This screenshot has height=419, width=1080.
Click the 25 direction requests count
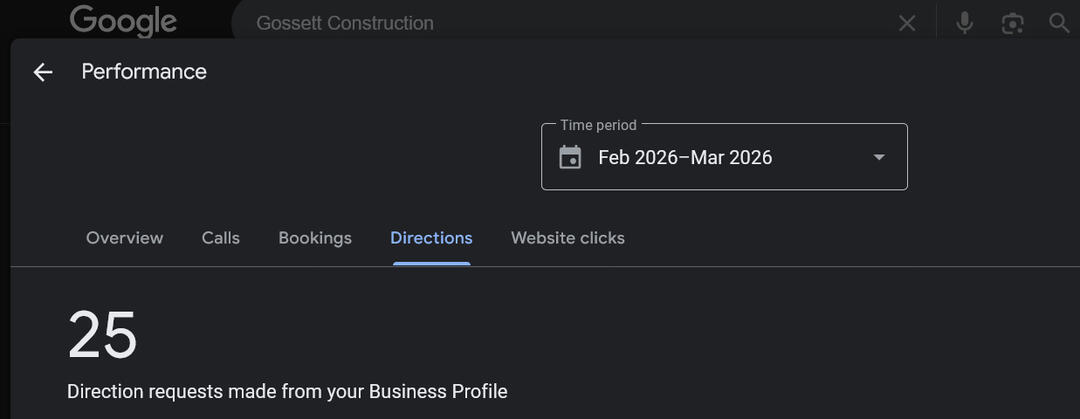tap(102, 334)
